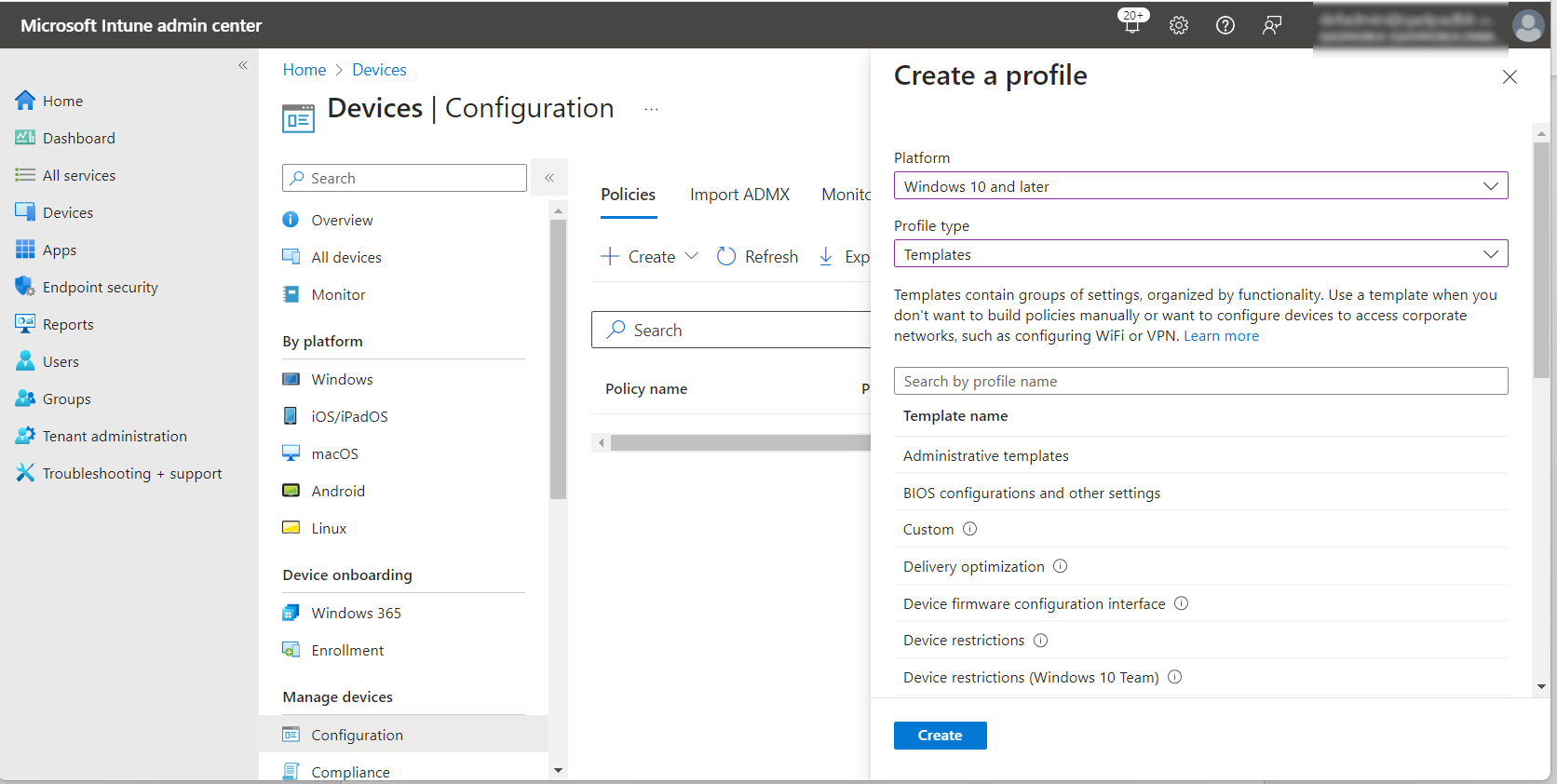This screenshot has width=1557, height=784.
Task: Click info icon beside Device restrictions
Action: (1041, 641)
